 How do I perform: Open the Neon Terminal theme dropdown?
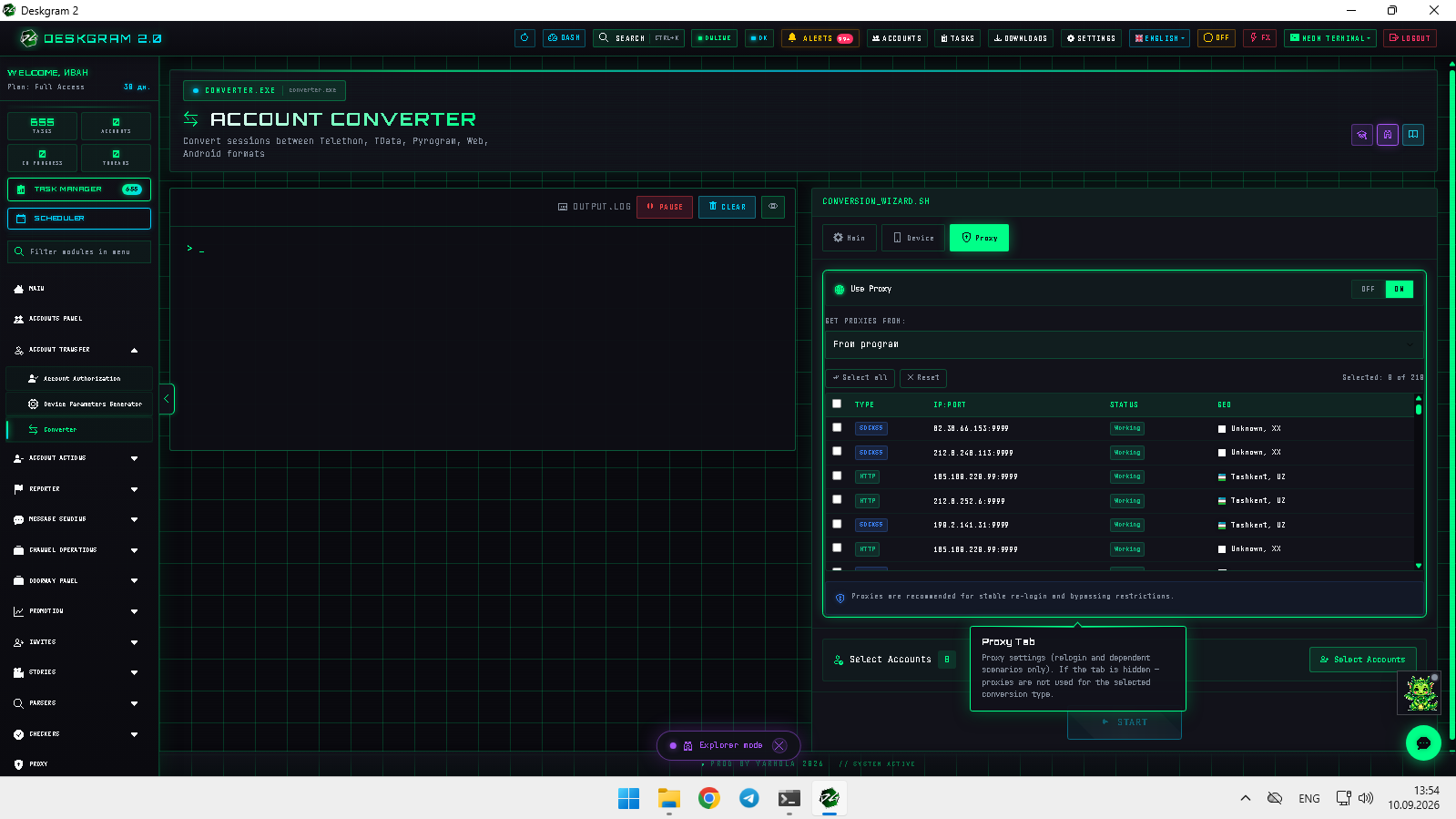tap(1330, 38)
